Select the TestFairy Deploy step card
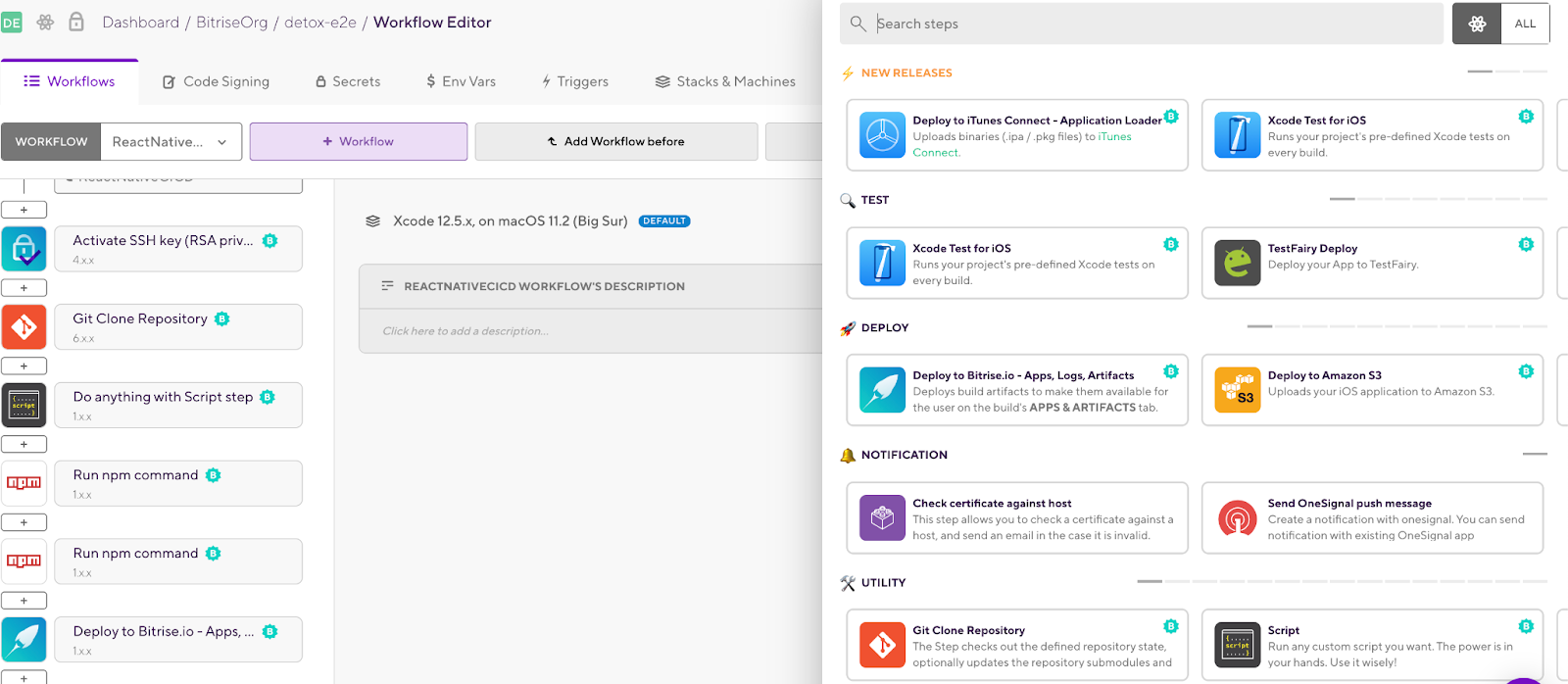This screenshot has height=684, width=1568. point(1372,263)
